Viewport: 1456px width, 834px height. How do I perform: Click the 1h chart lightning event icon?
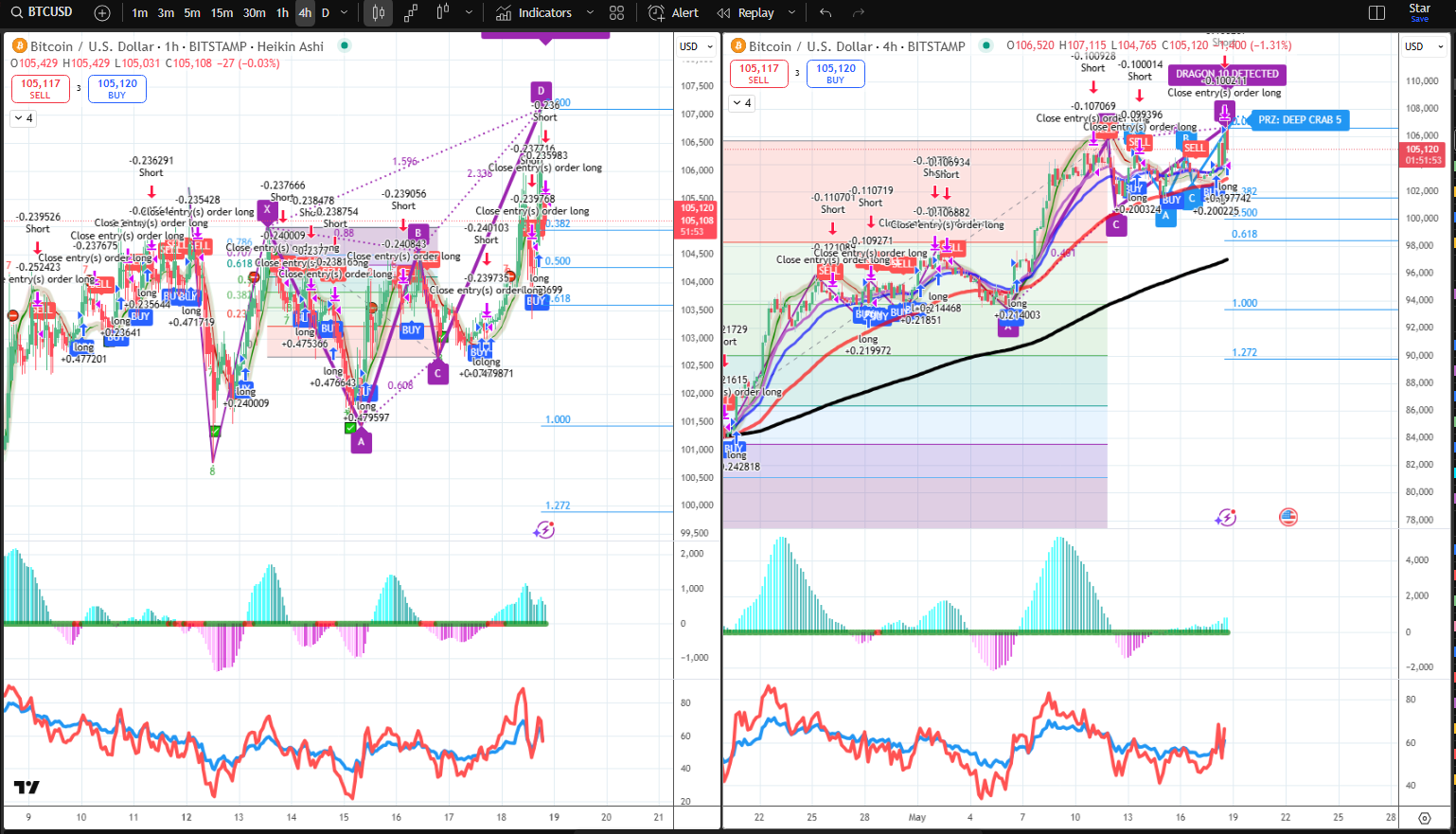tap(544, 530)
